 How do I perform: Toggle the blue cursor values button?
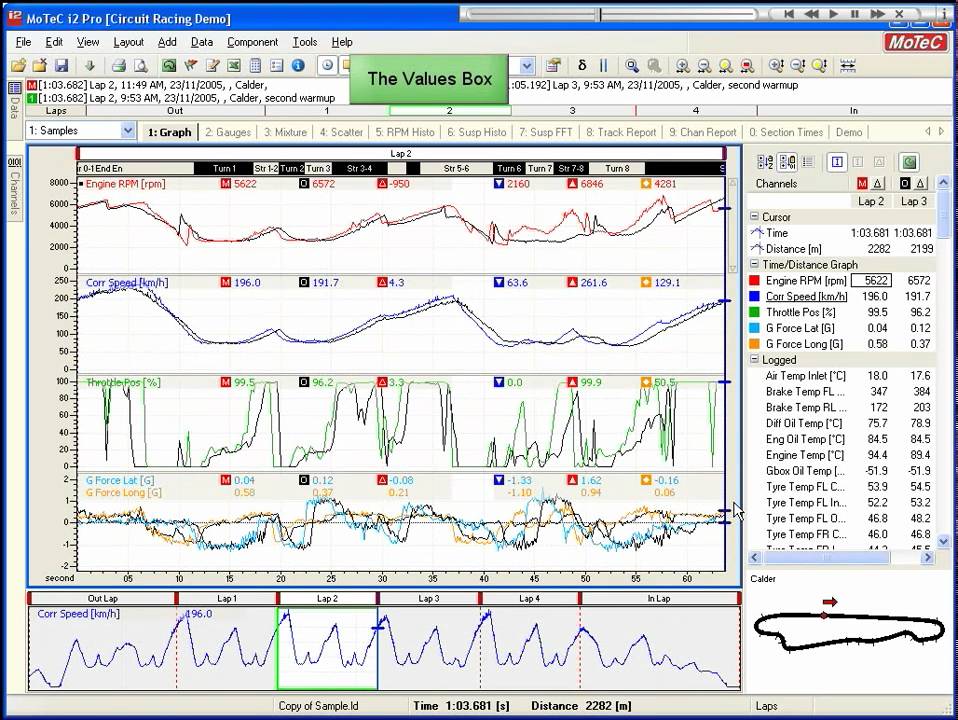pyautogui.click(x=837, y=162)
